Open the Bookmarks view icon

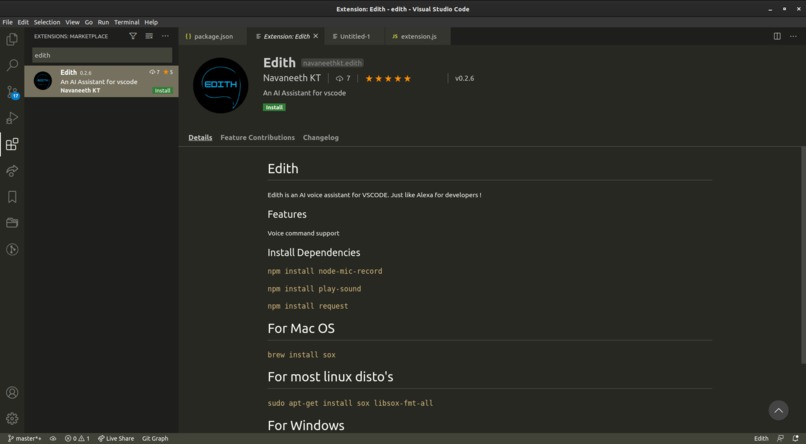12,197
